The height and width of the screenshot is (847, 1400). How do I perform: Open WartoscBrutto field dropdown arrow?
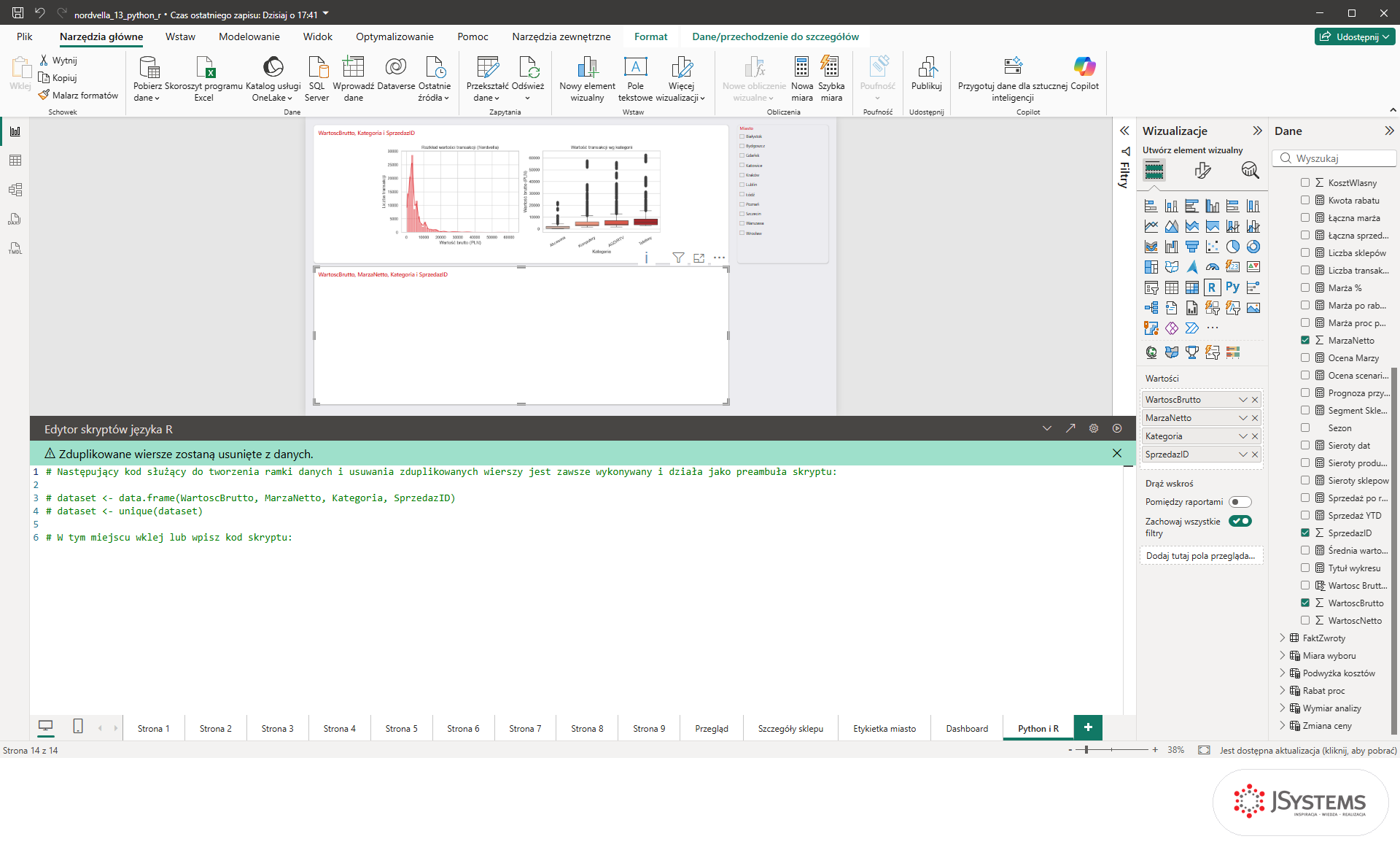coord(1243,400)
